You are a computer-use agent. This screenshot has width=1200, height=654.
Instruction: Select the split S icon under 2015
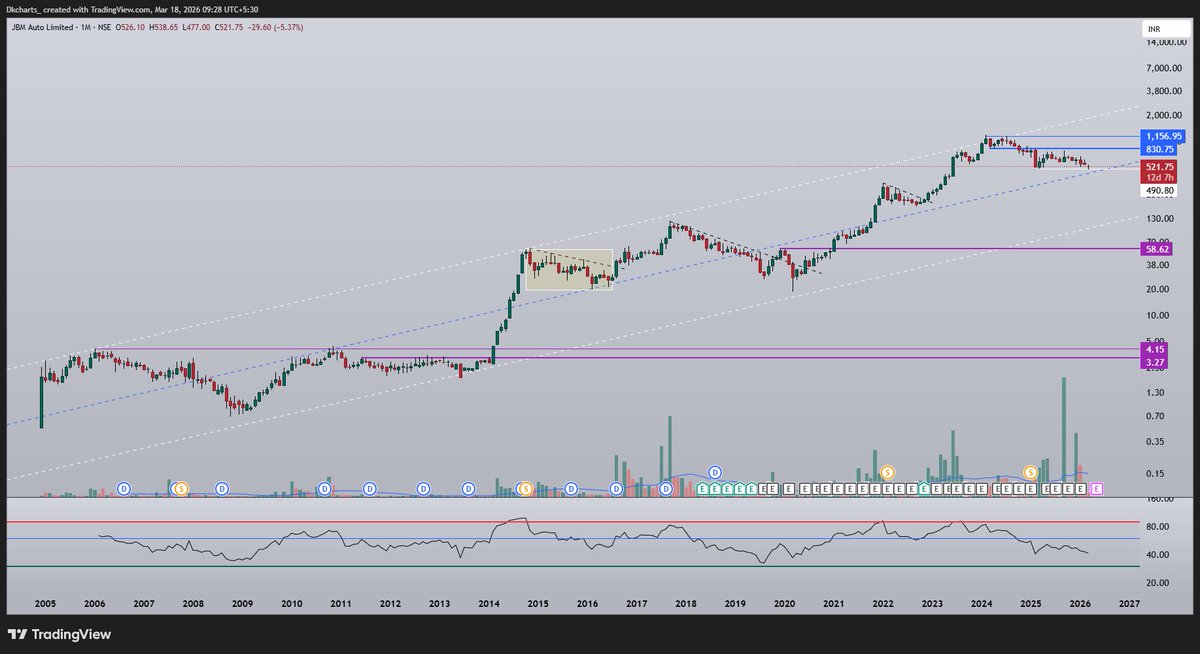point(526,489)
